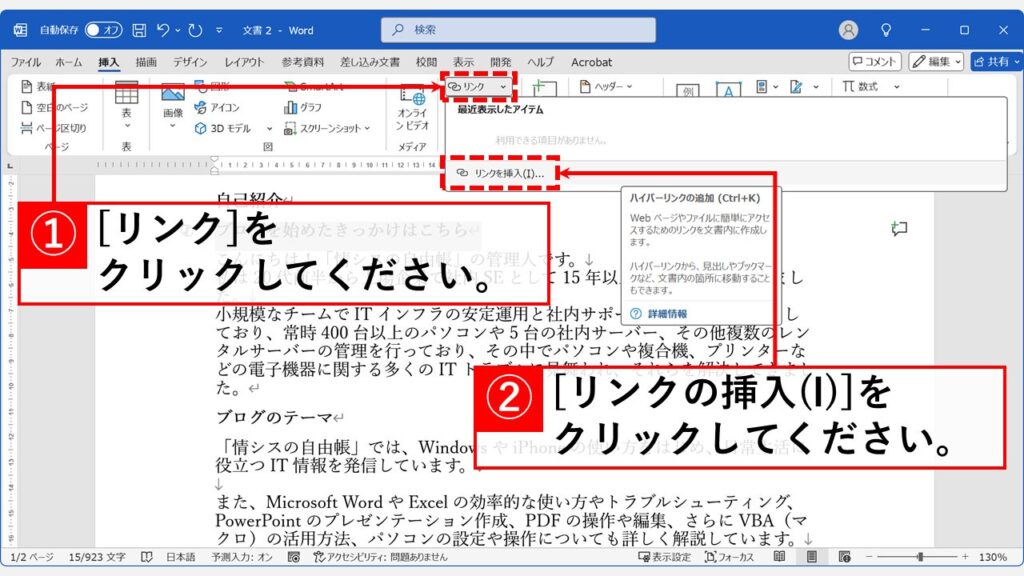Switch to the 参考資料 tab
The width and height of the screenshot is (1024, 576).
pyautogui.click(x=302, y=62)
